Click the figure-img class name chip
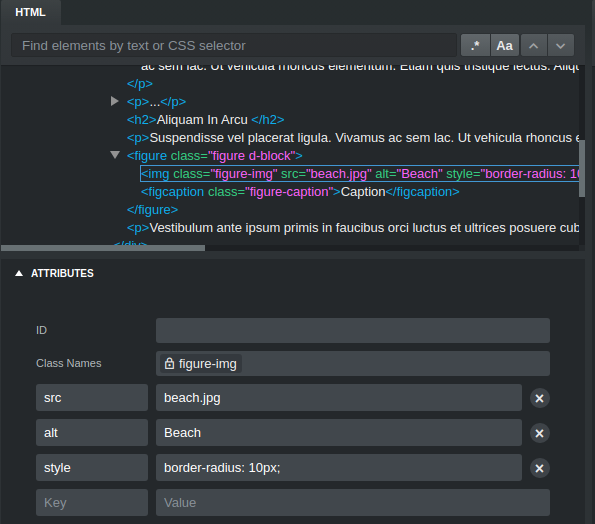595x524 pixels. coord(201,364)
